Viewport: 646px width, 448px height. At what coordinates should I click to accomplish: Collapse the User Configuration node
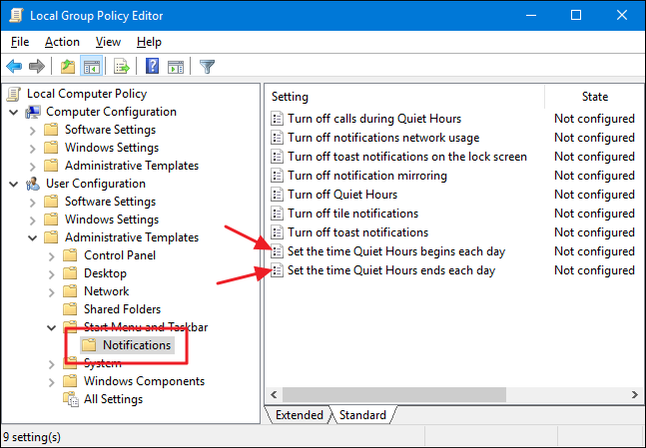[14, 184]
